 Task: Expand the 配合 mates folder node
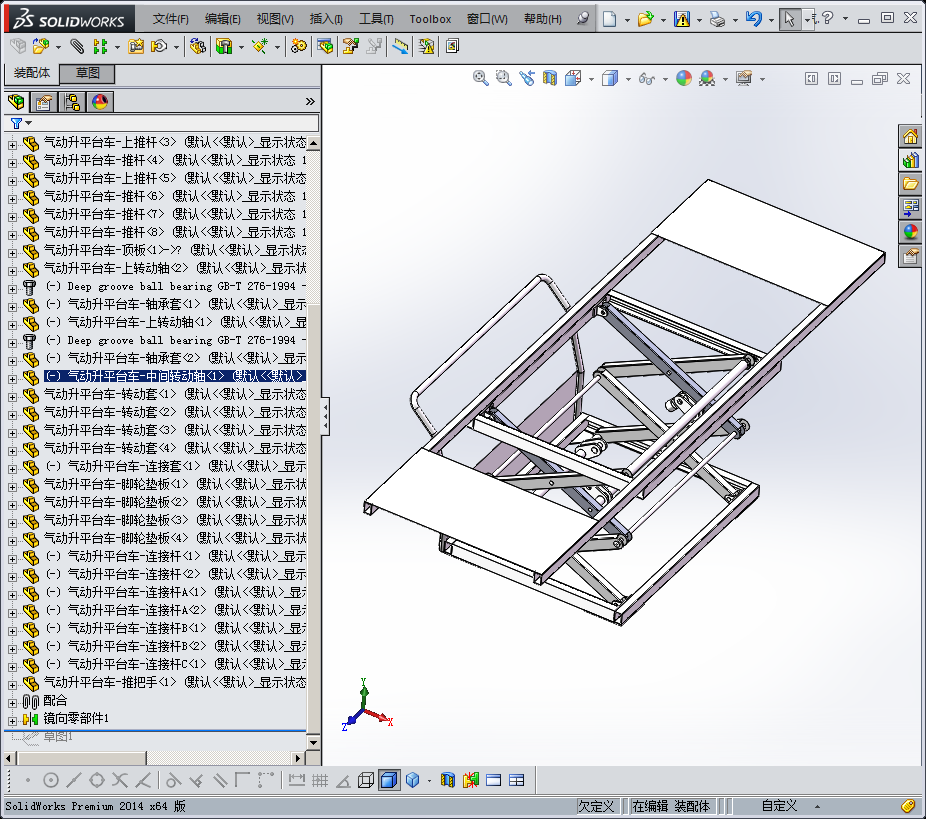click(12, 703)
